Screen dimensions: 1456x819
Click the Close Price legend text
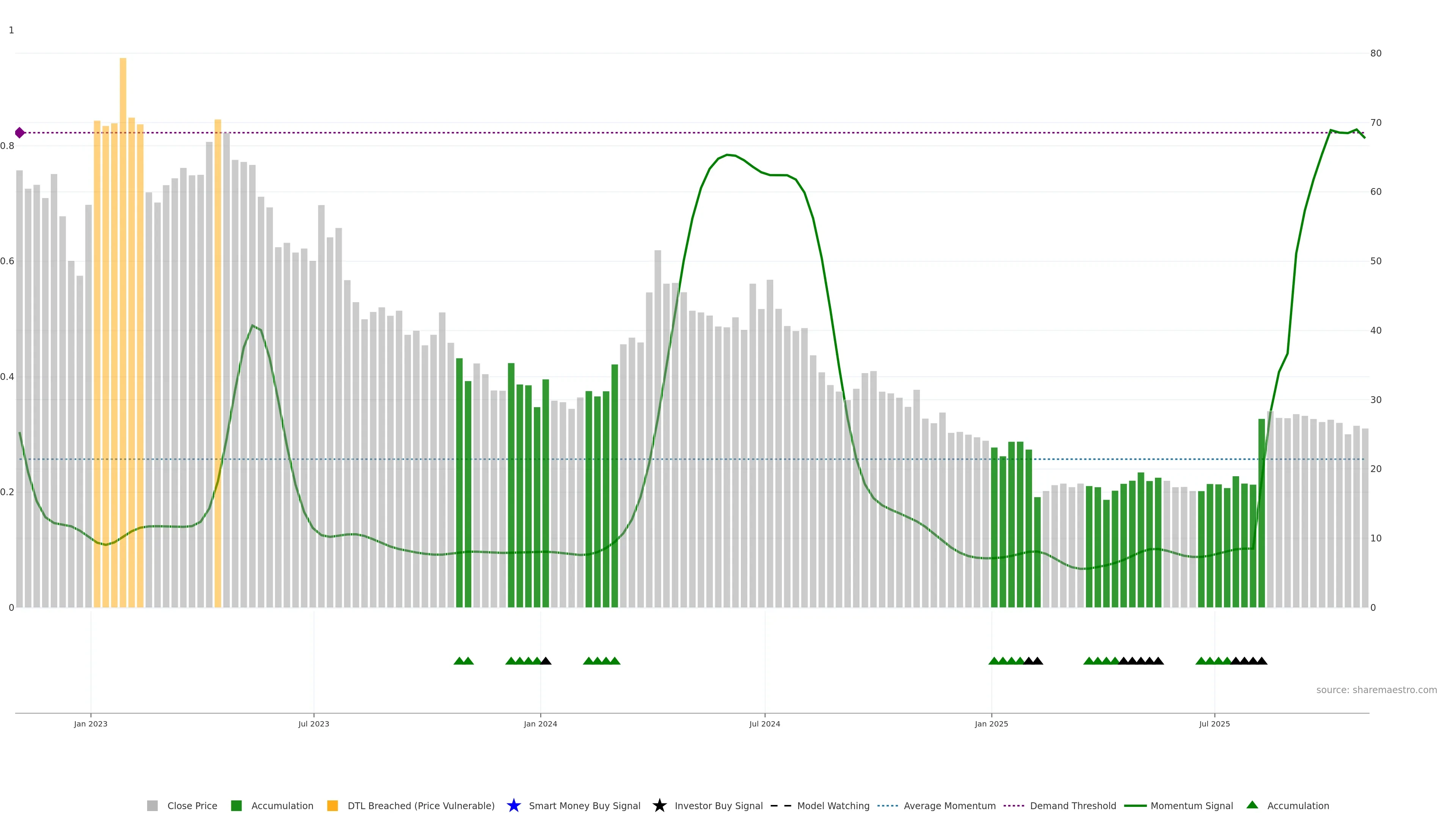192,805
